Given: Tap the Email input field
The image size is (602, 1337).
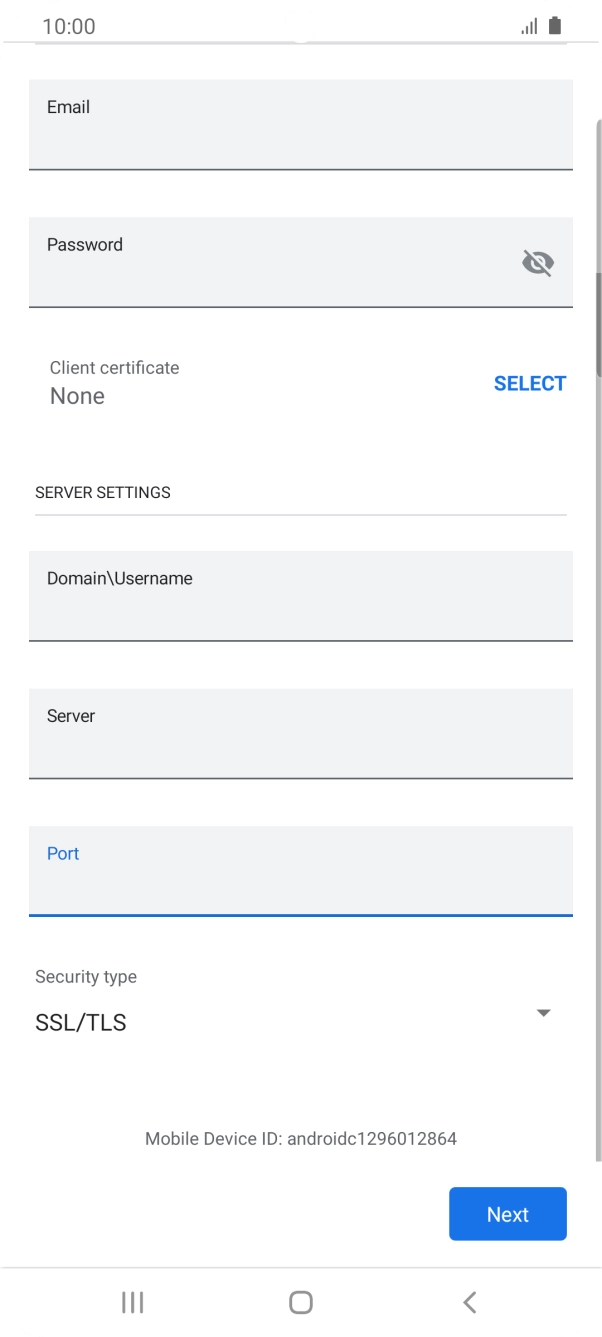Looking at the screenshot, I should click(300, 125).
